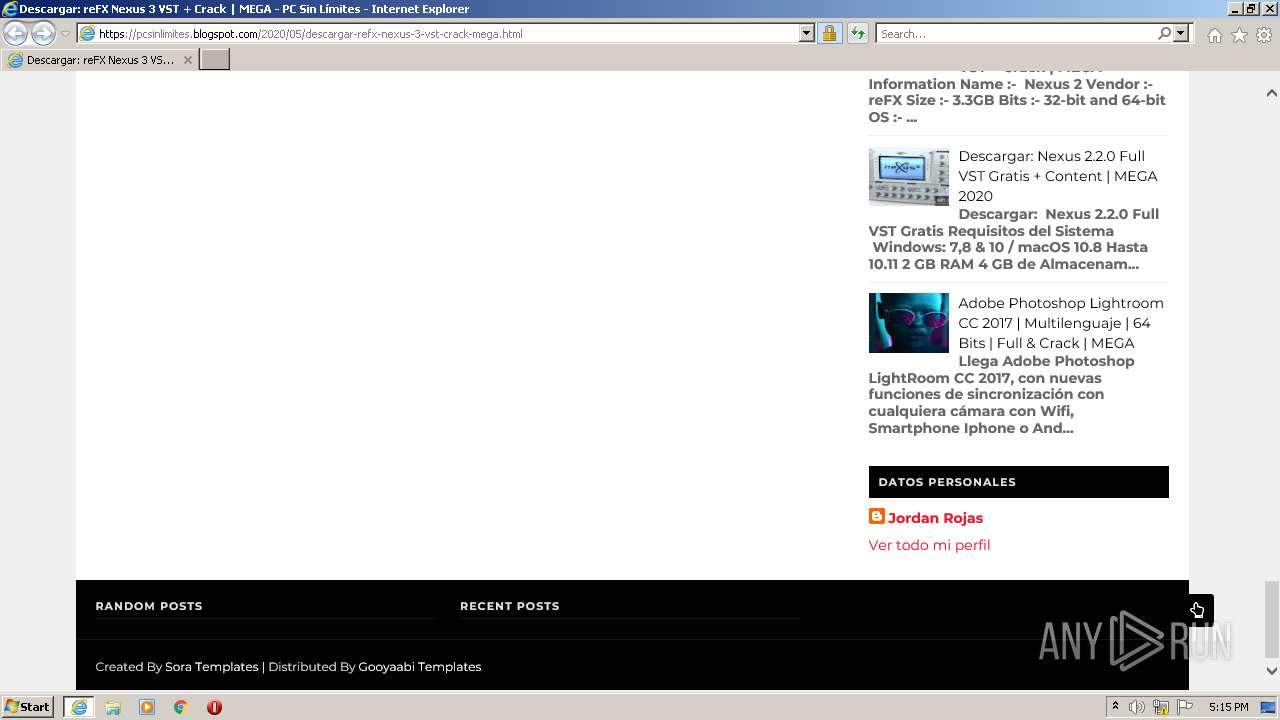The image size is (1280, 720).
Task: Click the browser Forward arrow button
Action: coord(43,34)
